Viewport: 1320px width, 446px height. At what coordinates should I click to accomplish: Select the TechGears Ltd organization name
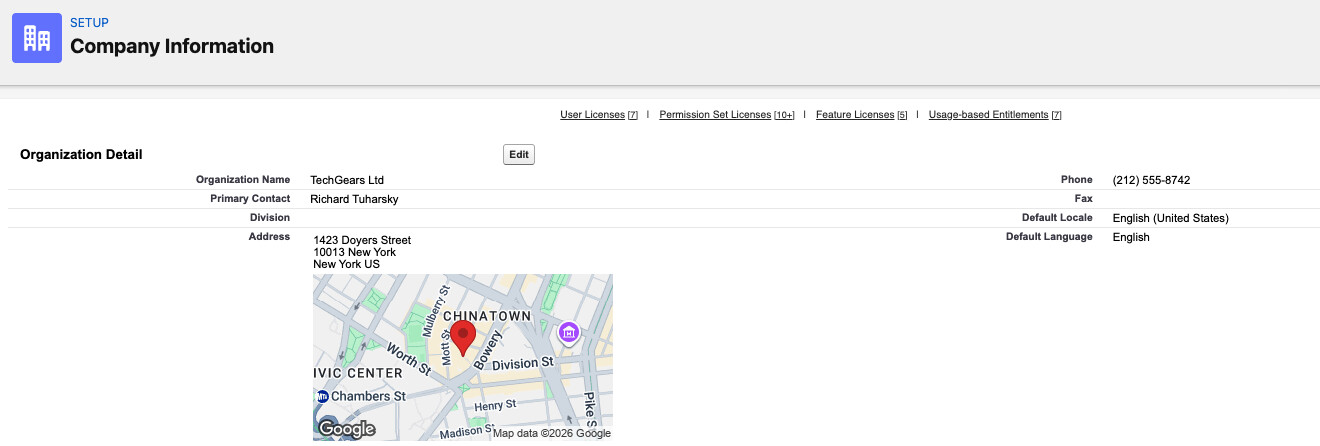coord(347,180)
